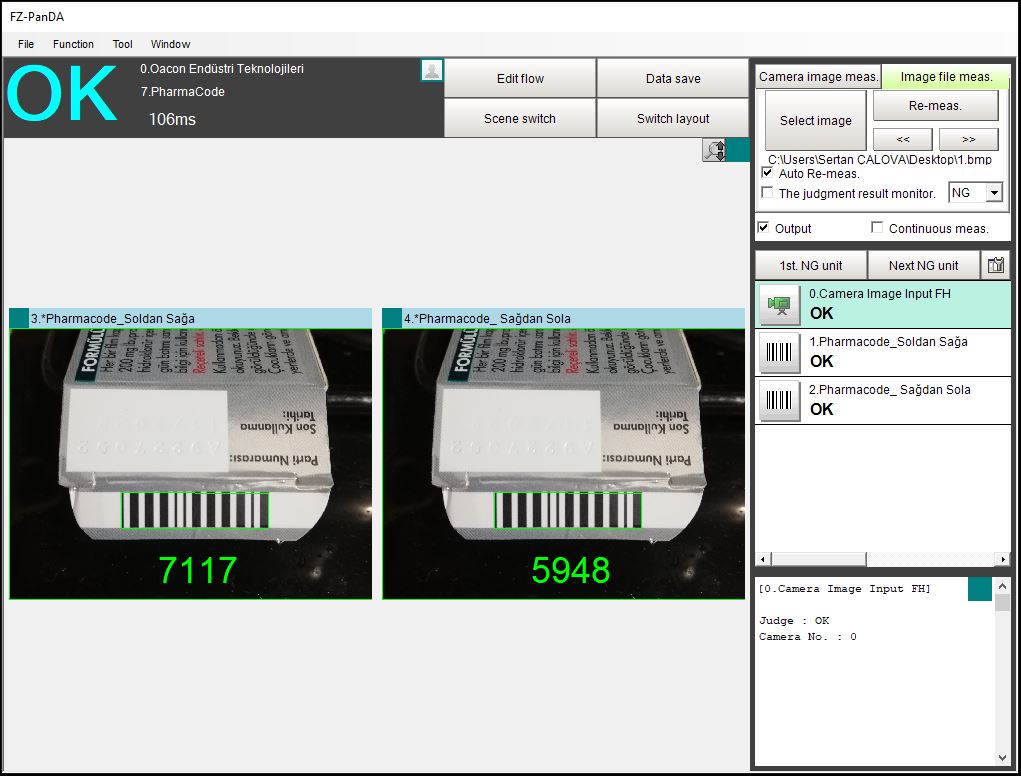Screen dimensions: 1021x776
Task: Open the Tool menu
Action: click(x=122, y=44)
